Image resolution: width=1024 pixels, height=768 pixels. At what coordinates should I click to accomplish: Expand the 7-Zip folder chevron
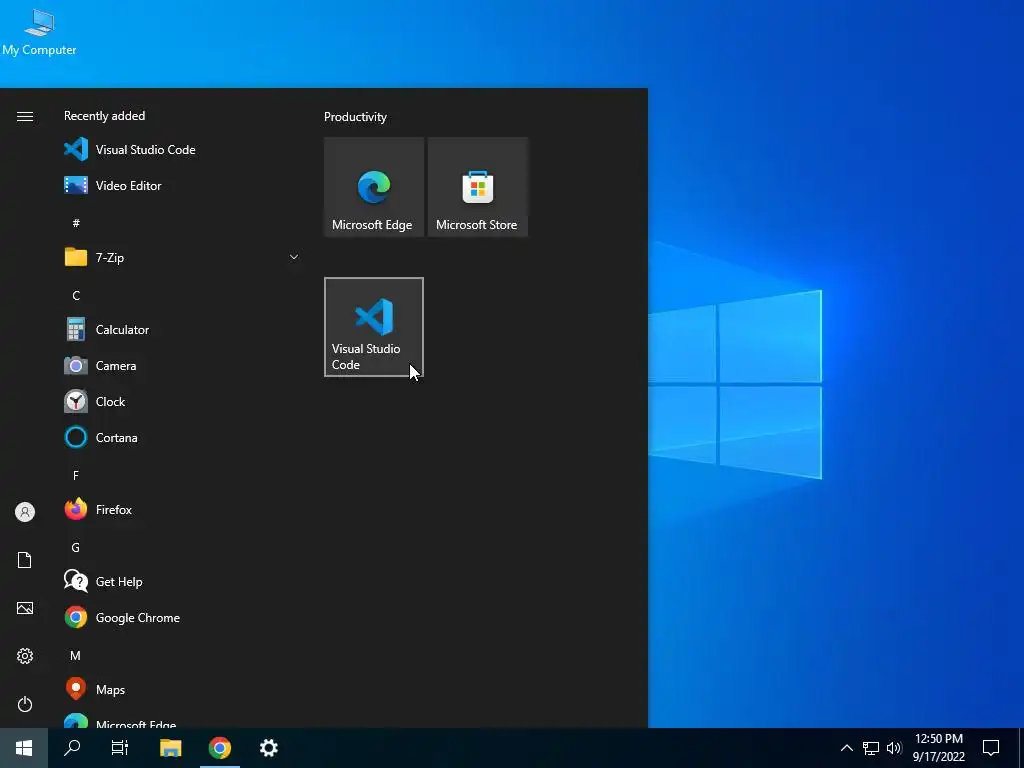294,257
